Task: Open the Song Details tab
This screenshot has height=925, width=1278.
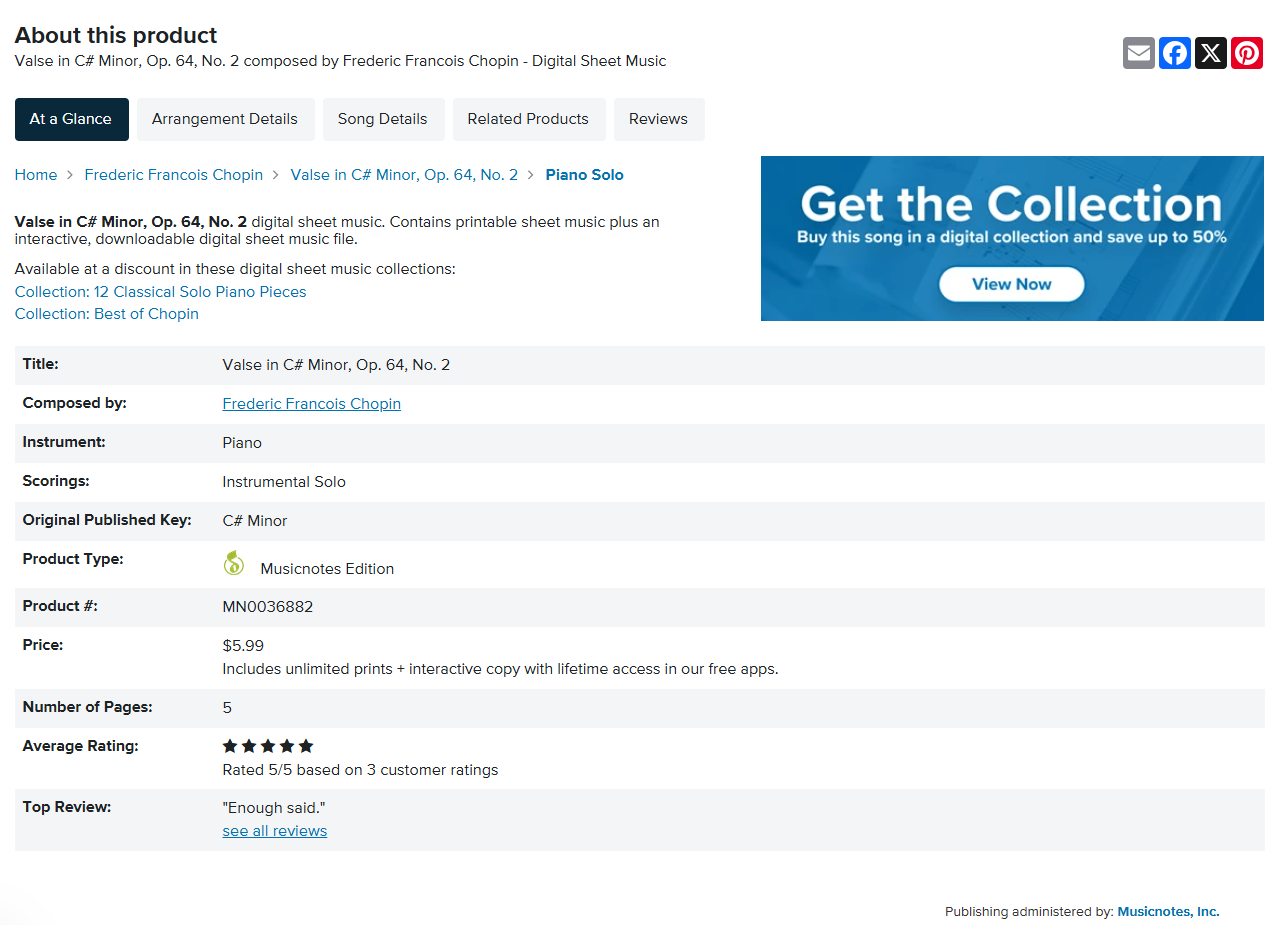Action: (382, 119)
